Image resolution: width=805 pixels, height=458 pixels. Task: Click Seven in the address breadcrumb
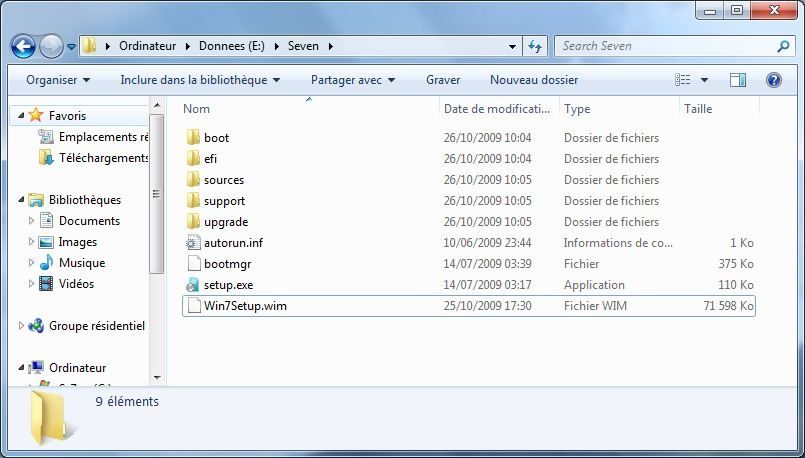pos(303,46)
